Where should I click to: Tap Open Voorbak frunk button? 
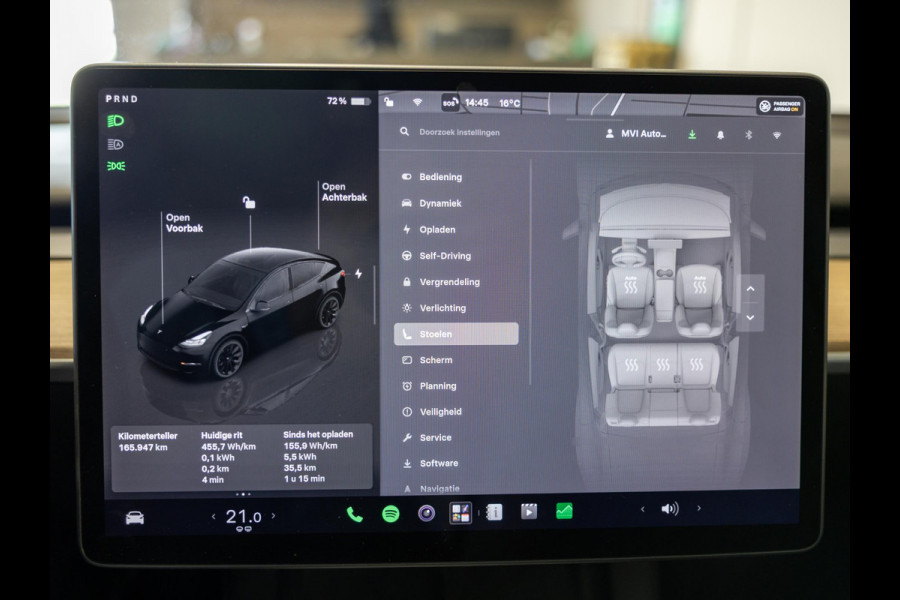184,223
